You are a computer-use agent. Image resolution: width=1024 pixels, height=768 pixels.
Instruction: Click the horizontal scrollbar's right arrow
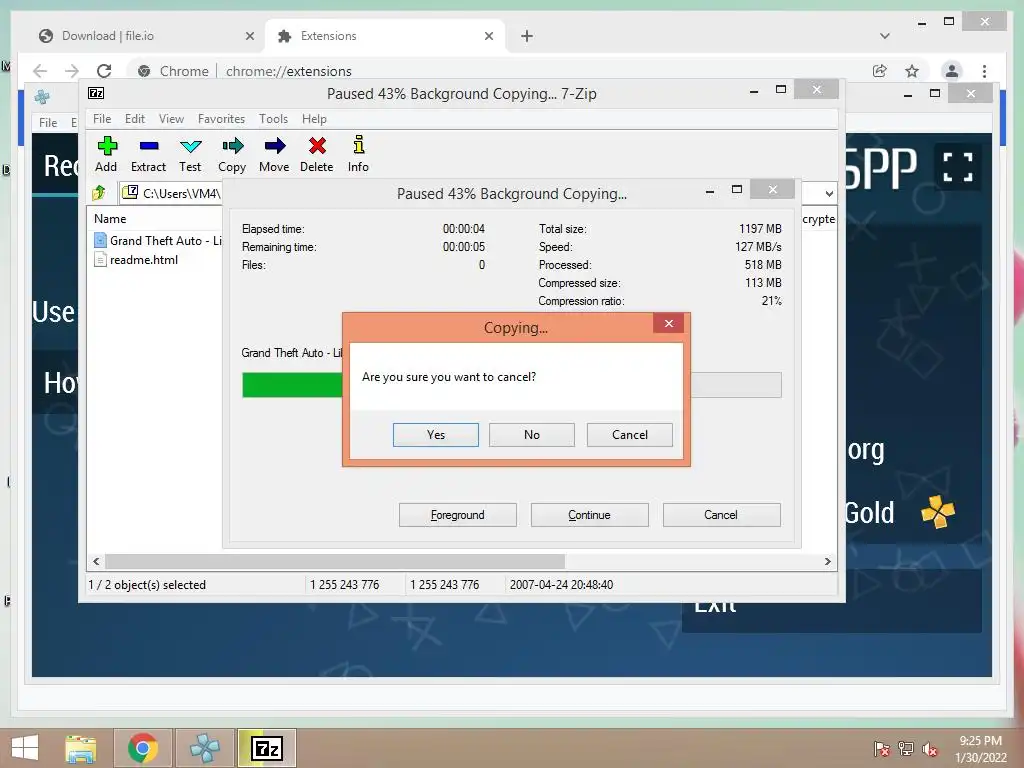[827, 561]
